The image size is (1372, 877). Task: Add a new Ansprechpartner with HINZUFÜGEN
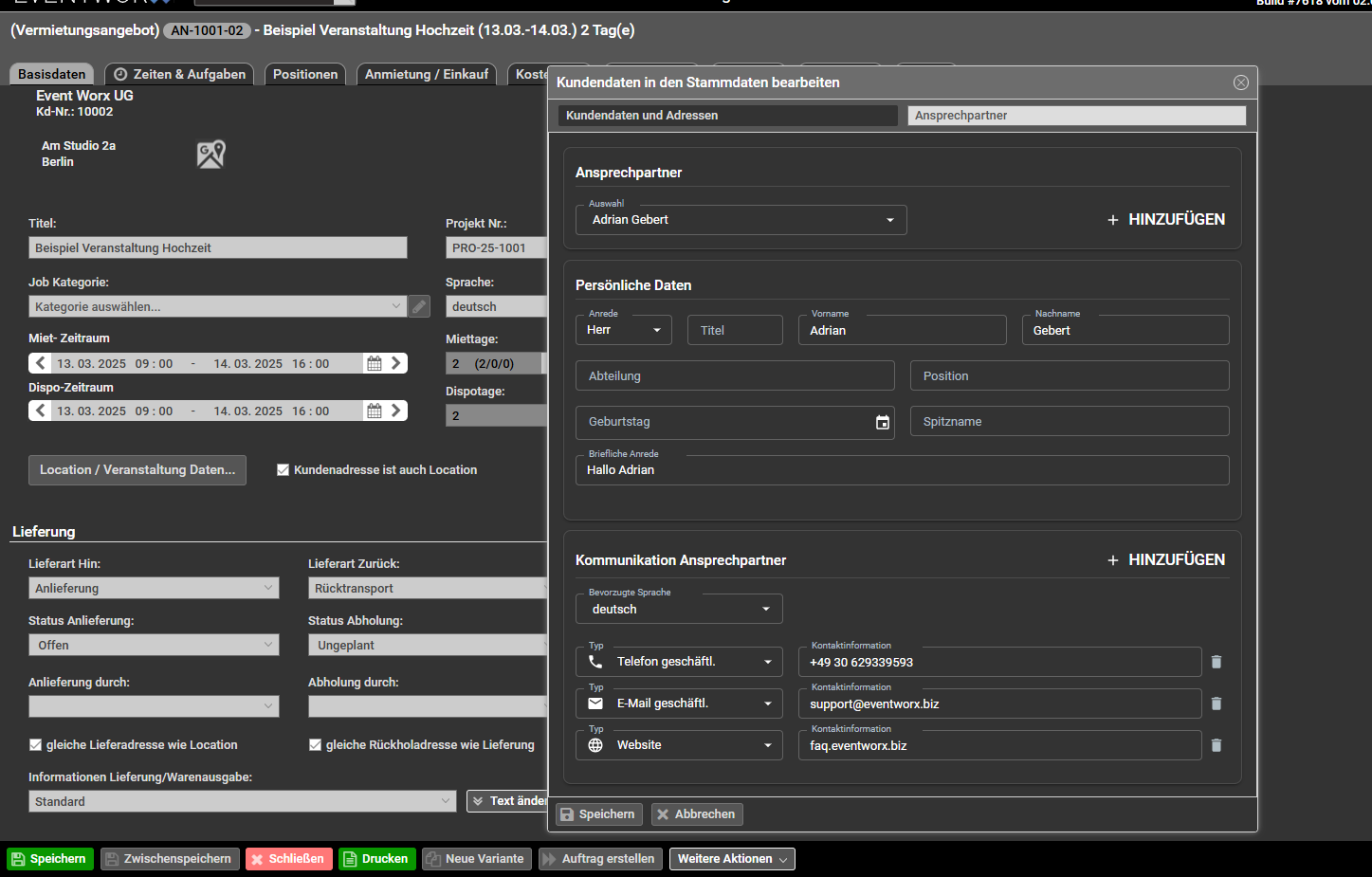point(1166,219)
